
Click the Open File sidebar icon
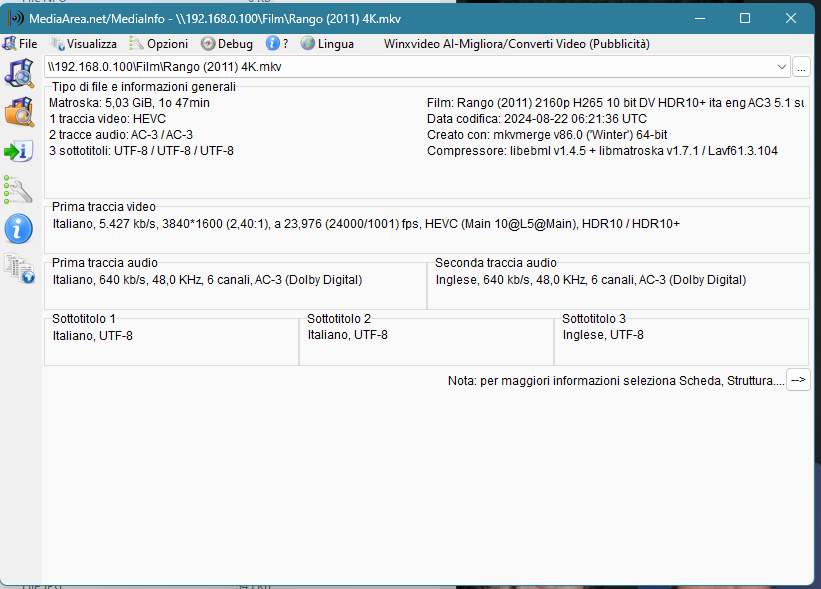pos(19,73)
